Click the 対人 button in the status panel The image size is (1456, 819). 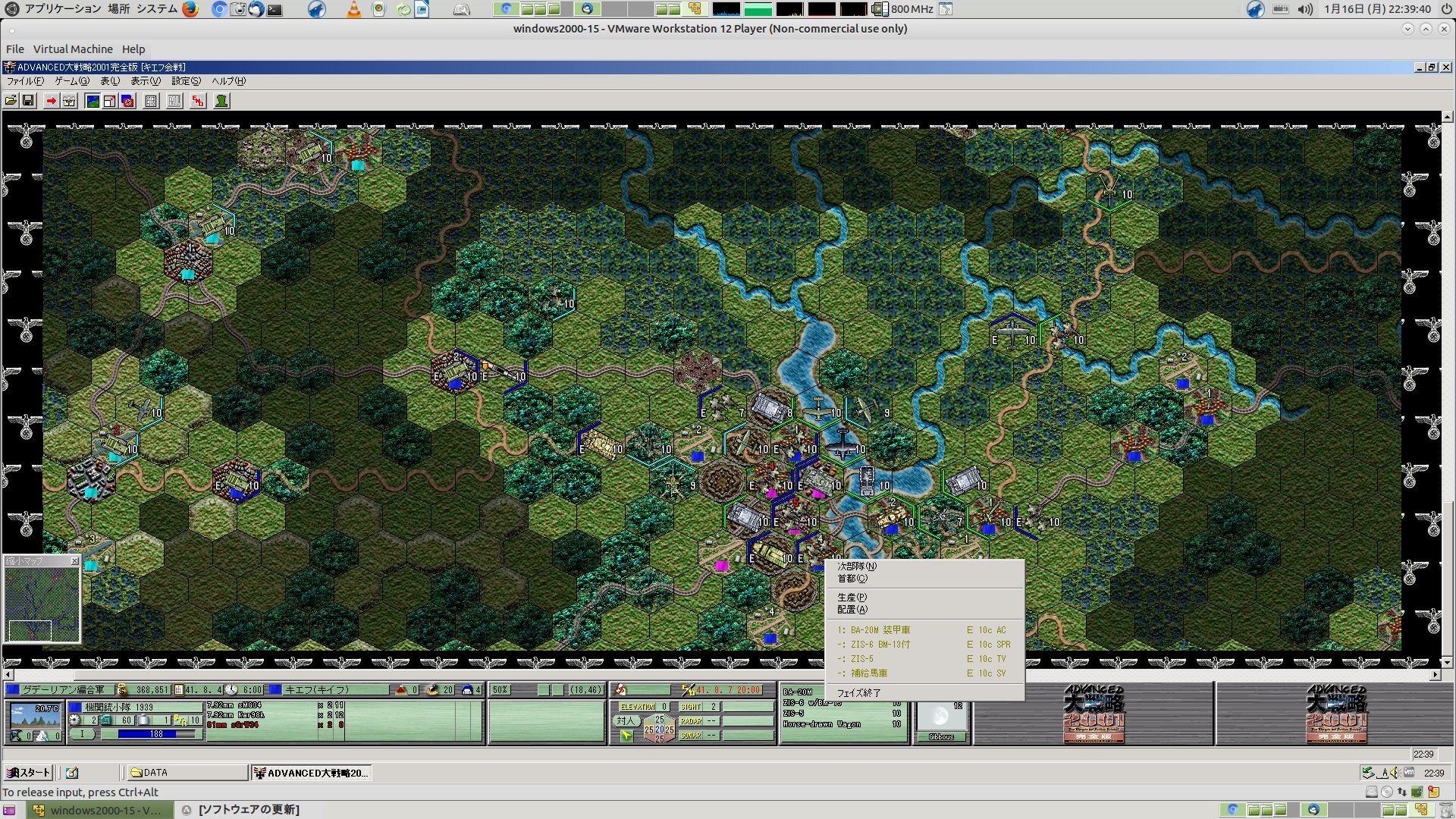pyautogui.click(x=626, y=721)
